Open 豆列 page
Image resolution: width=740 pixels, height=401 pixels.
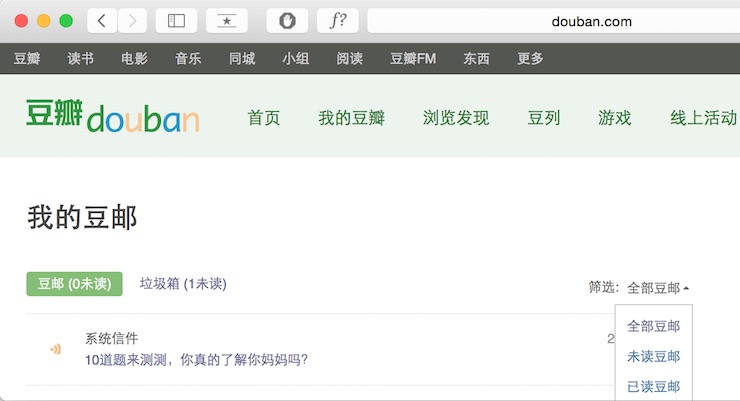coord(544,118)
